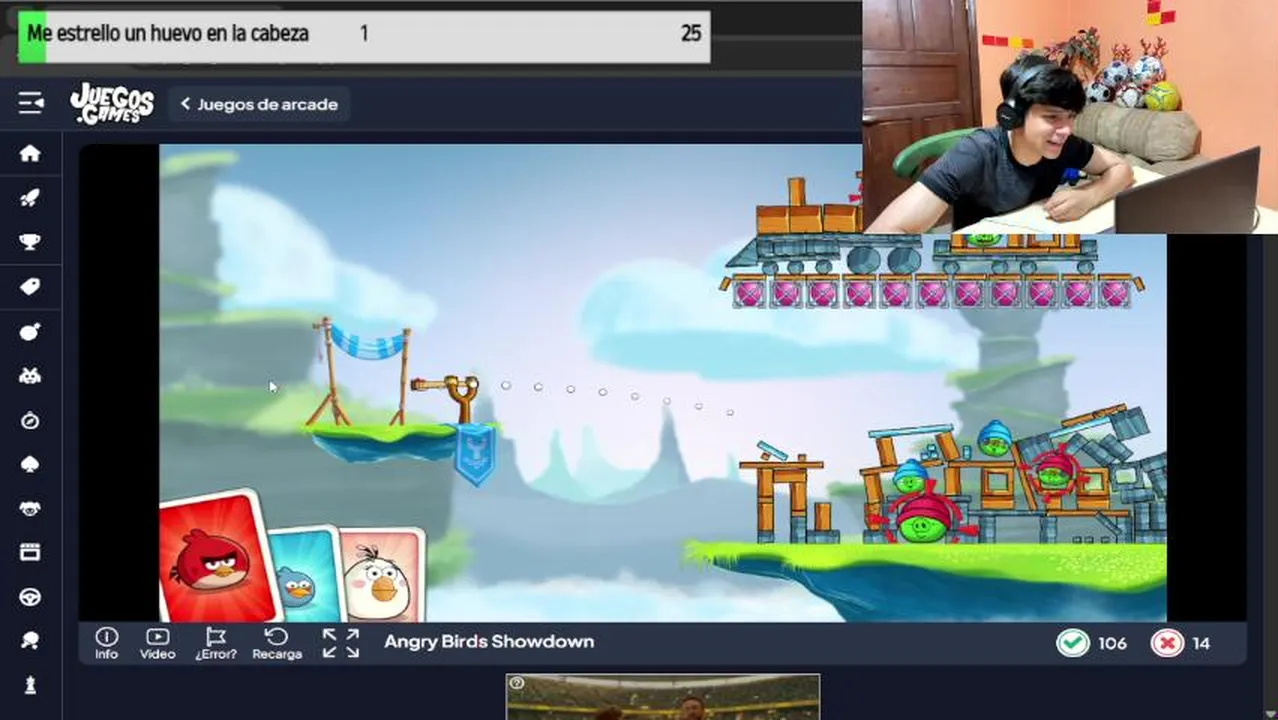This screenshot has height=720, width=1278.
Task: Open the tag categories icon
Action: pos(30,287)
